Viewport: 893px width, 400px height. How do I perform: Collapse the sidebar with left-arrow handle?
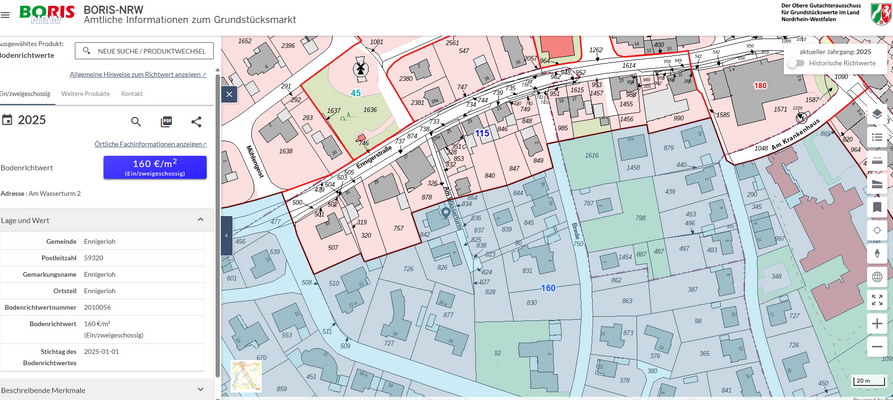[226, 235]
